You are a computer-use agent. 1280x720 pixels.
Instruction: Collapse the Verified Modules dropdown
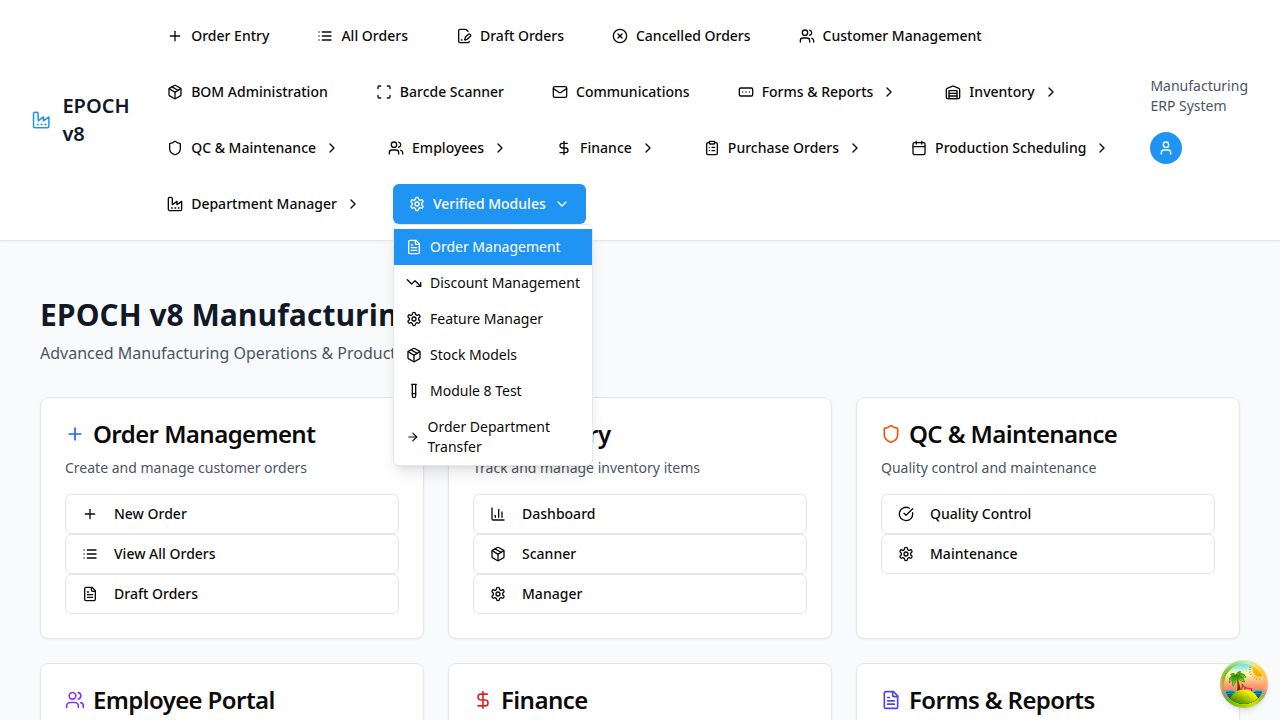[x=489, y=204]
